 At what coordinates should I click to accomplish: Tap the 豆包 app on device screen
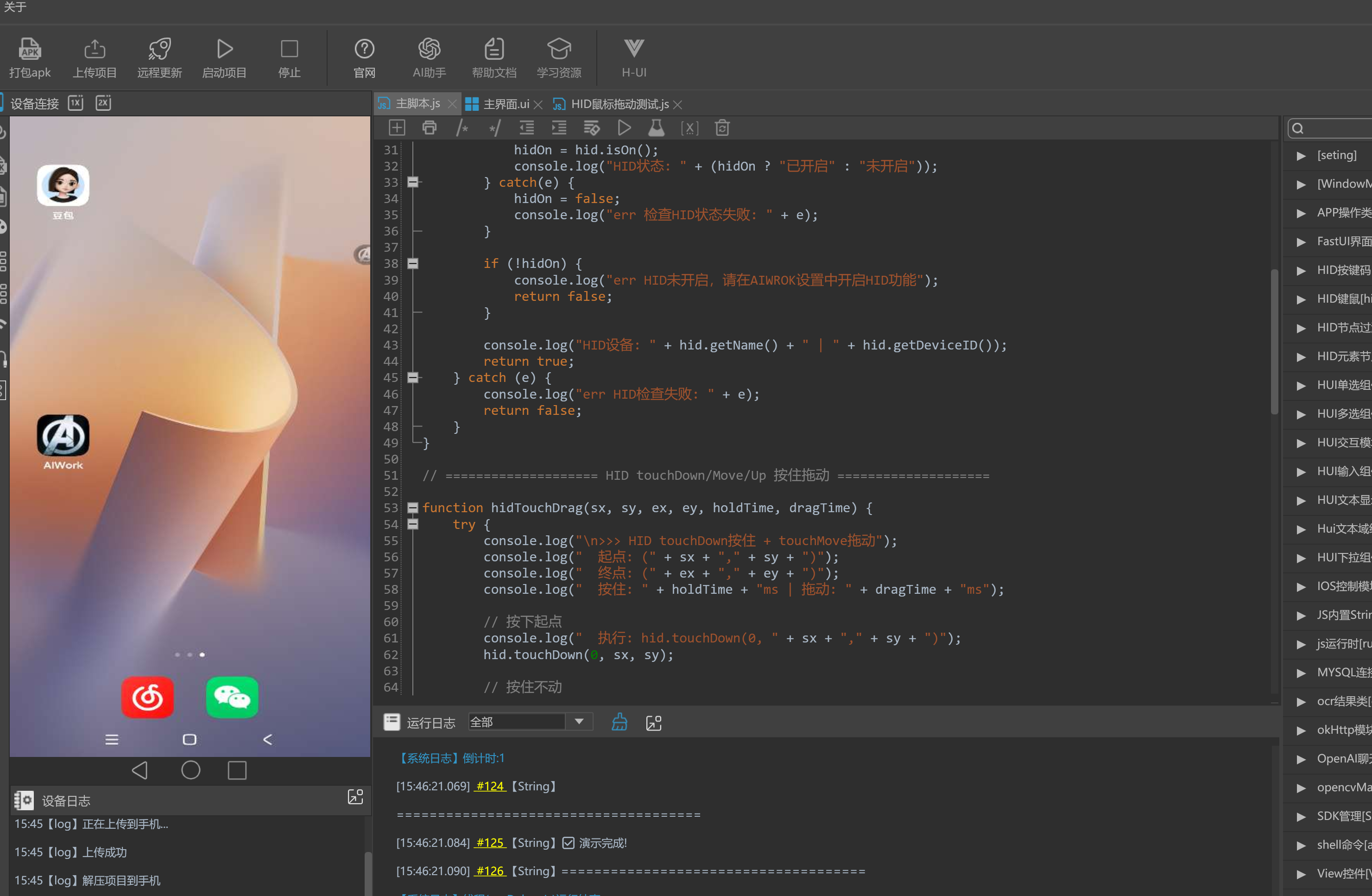63,186
